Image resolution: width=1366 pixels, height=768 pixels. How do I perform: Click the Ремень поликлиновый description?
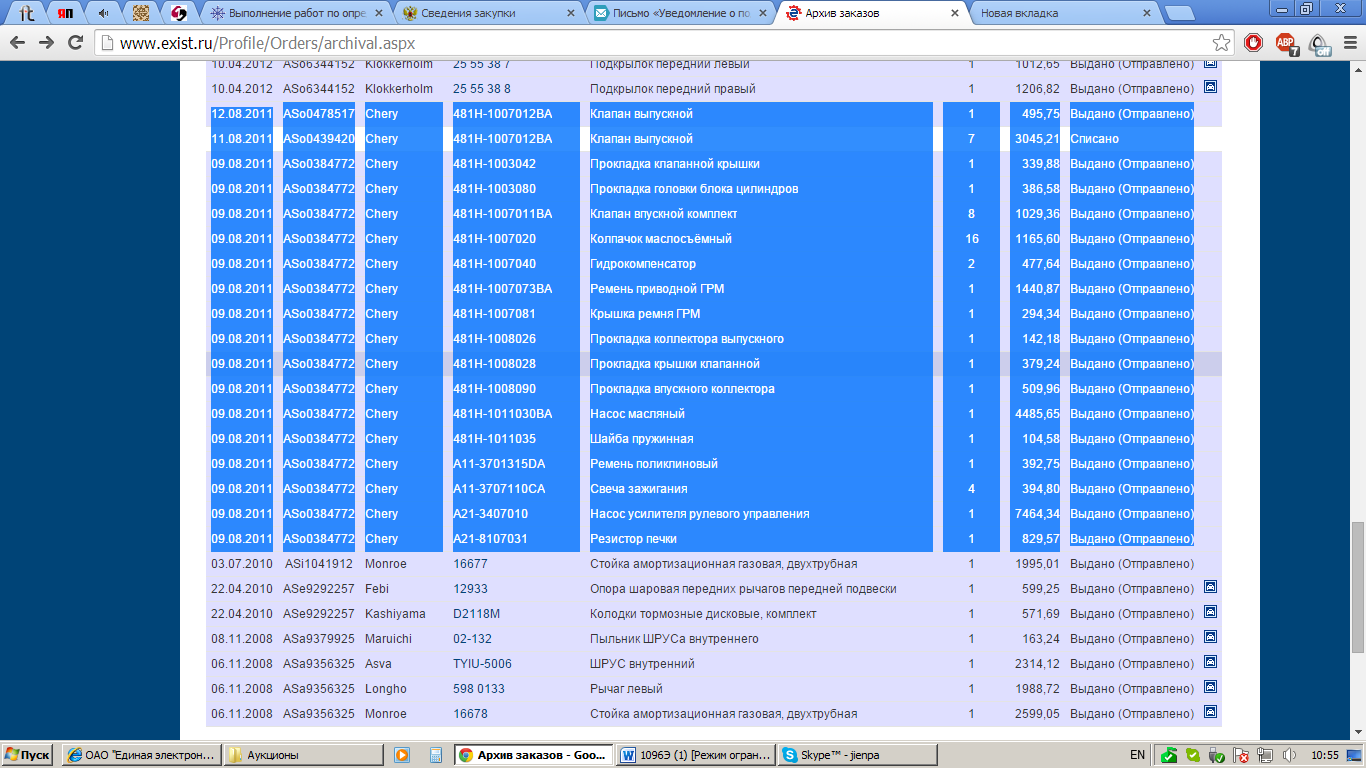click(x=654, y=463)
